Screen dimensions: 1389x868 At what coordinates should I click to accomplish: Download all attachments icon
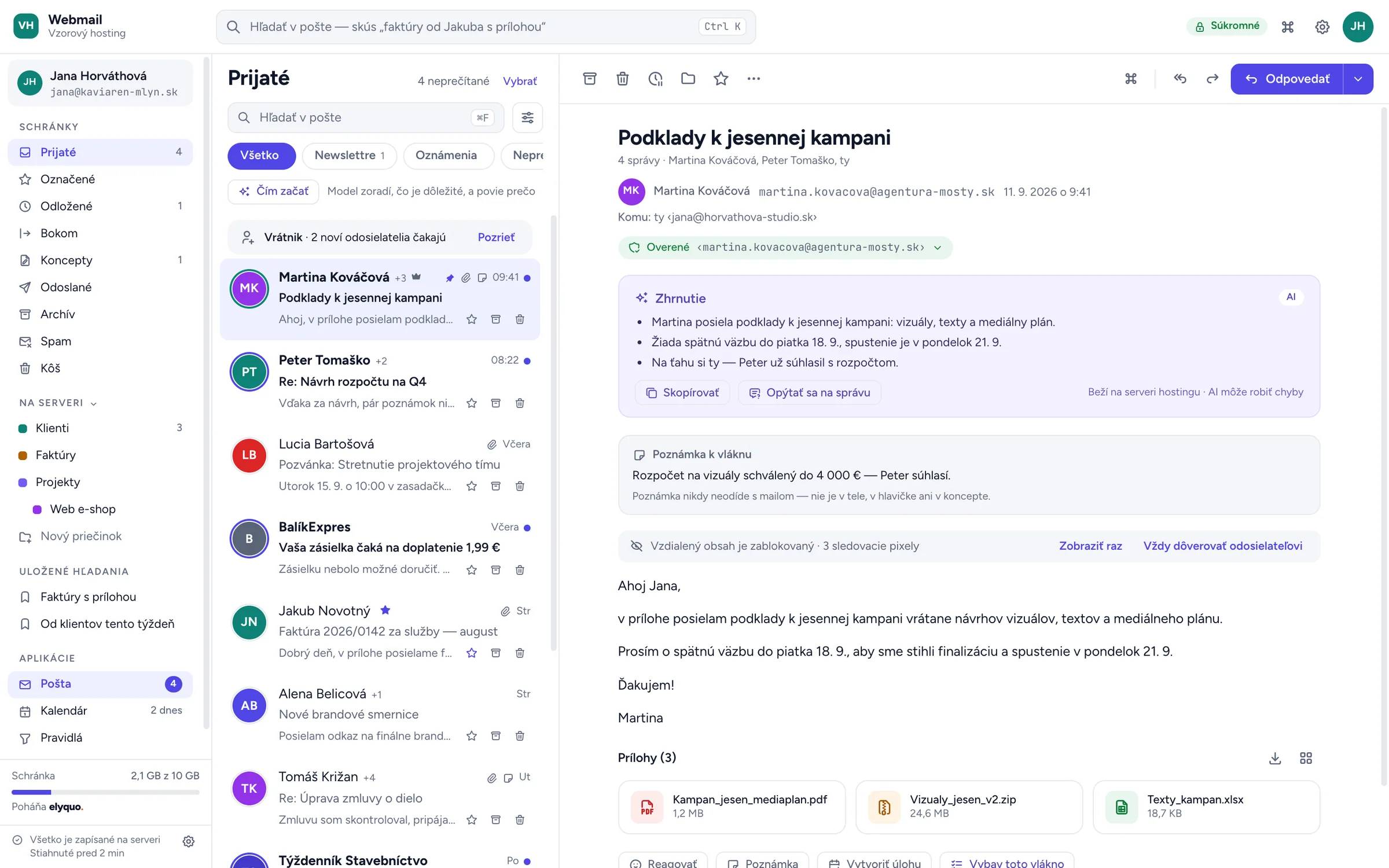point(1274,758)
